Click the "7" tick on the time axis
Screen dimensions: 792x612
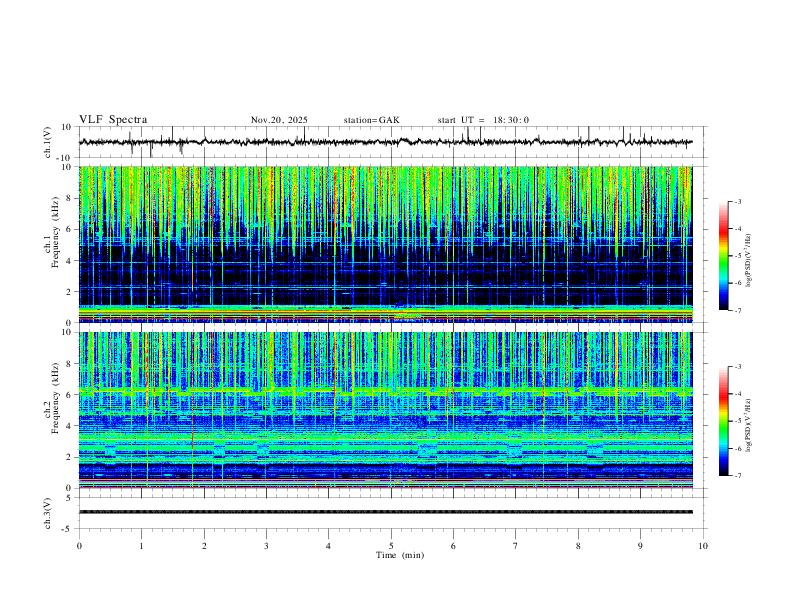pyautogui.click(x=516, y=546)
